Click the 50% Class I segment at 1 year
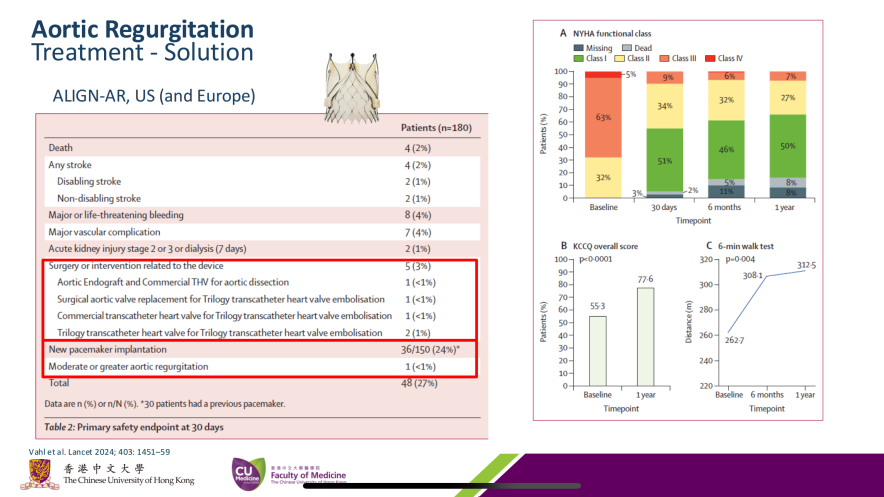 point(788,146)
